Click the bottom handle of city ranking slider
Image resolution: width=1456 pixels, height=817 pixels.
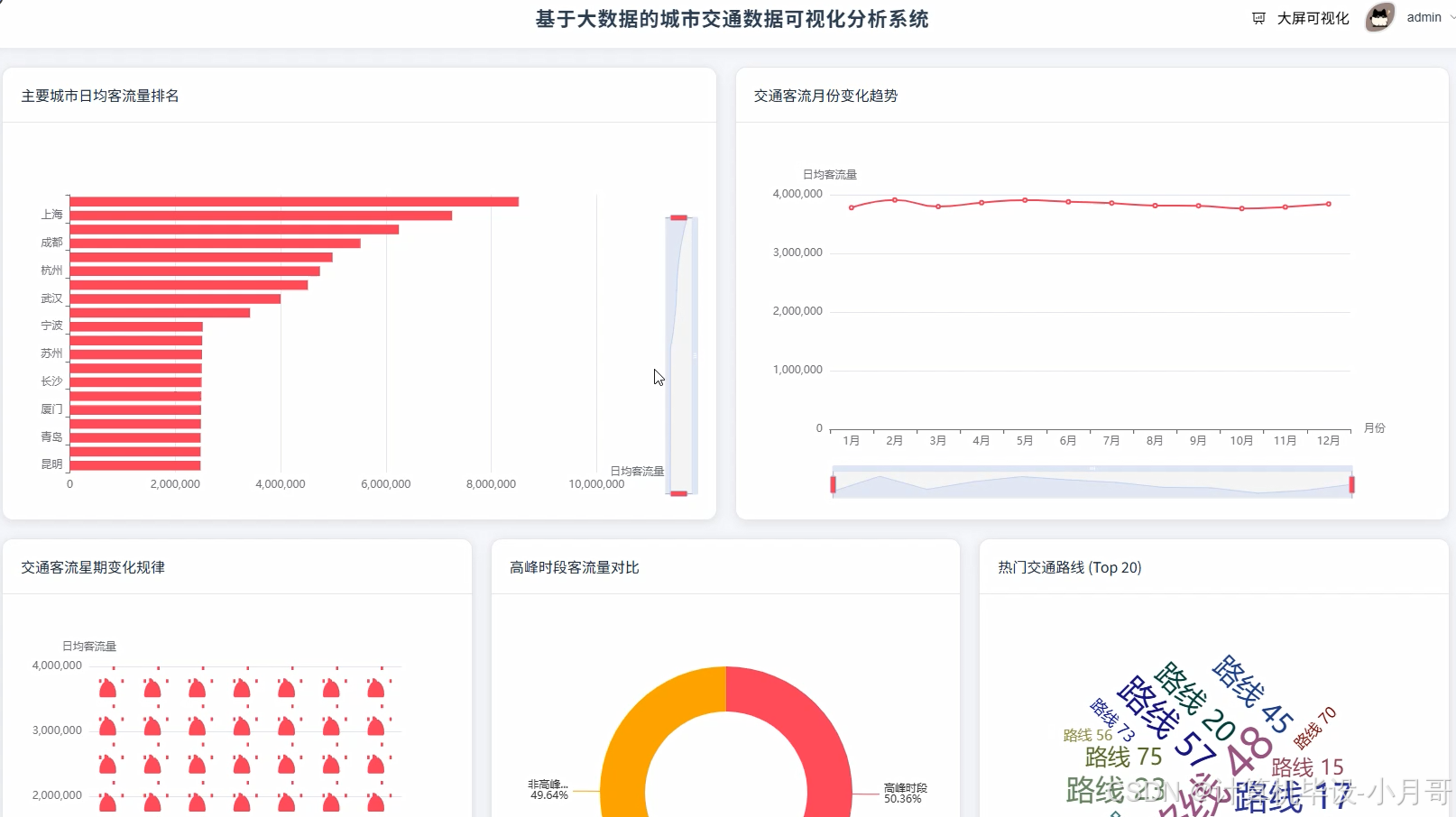[x=679, y=493]
